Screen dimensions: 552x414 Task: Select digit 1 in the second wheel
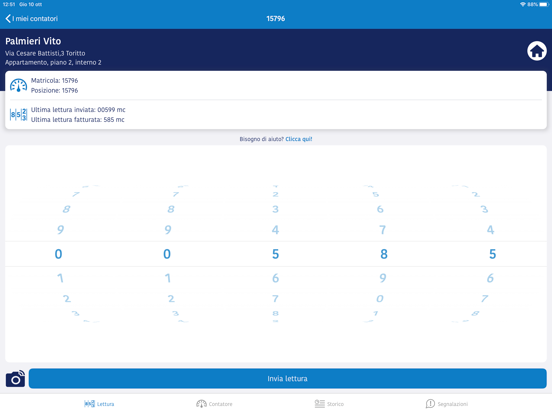point(168,278)
